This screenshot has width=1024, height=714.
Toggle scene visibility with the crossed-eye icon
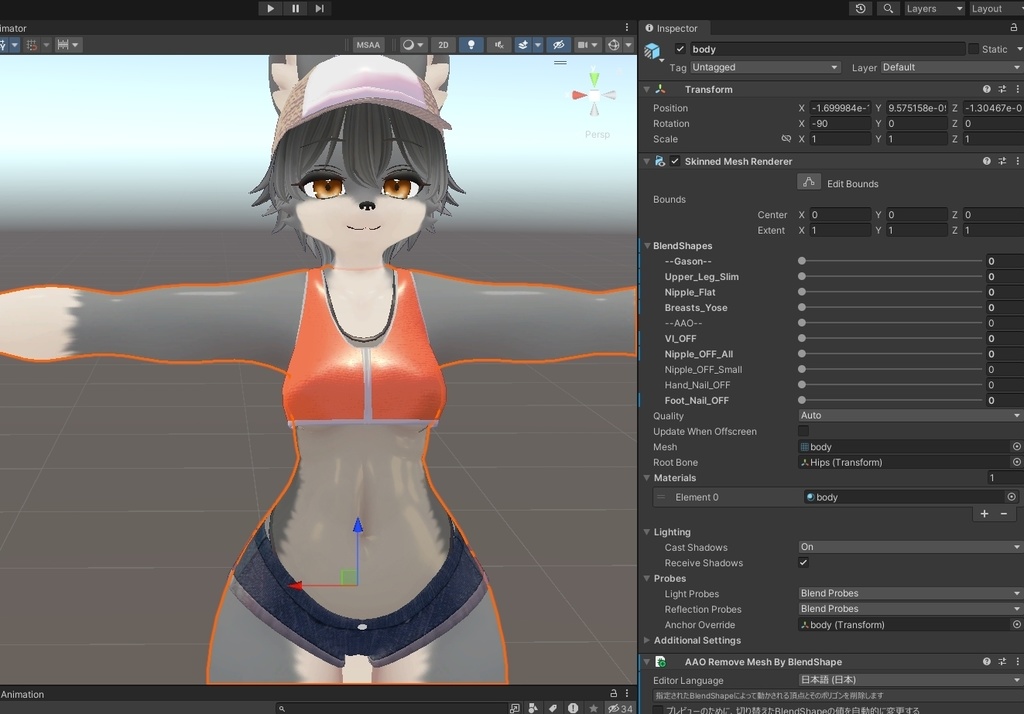tap(557, 44)
